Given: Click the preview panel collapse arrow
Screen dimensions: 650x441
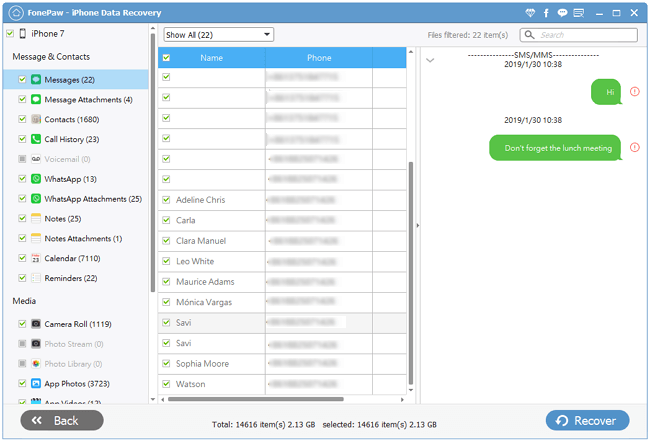Looking at the screenshot, I should click(x=417, y=225).
